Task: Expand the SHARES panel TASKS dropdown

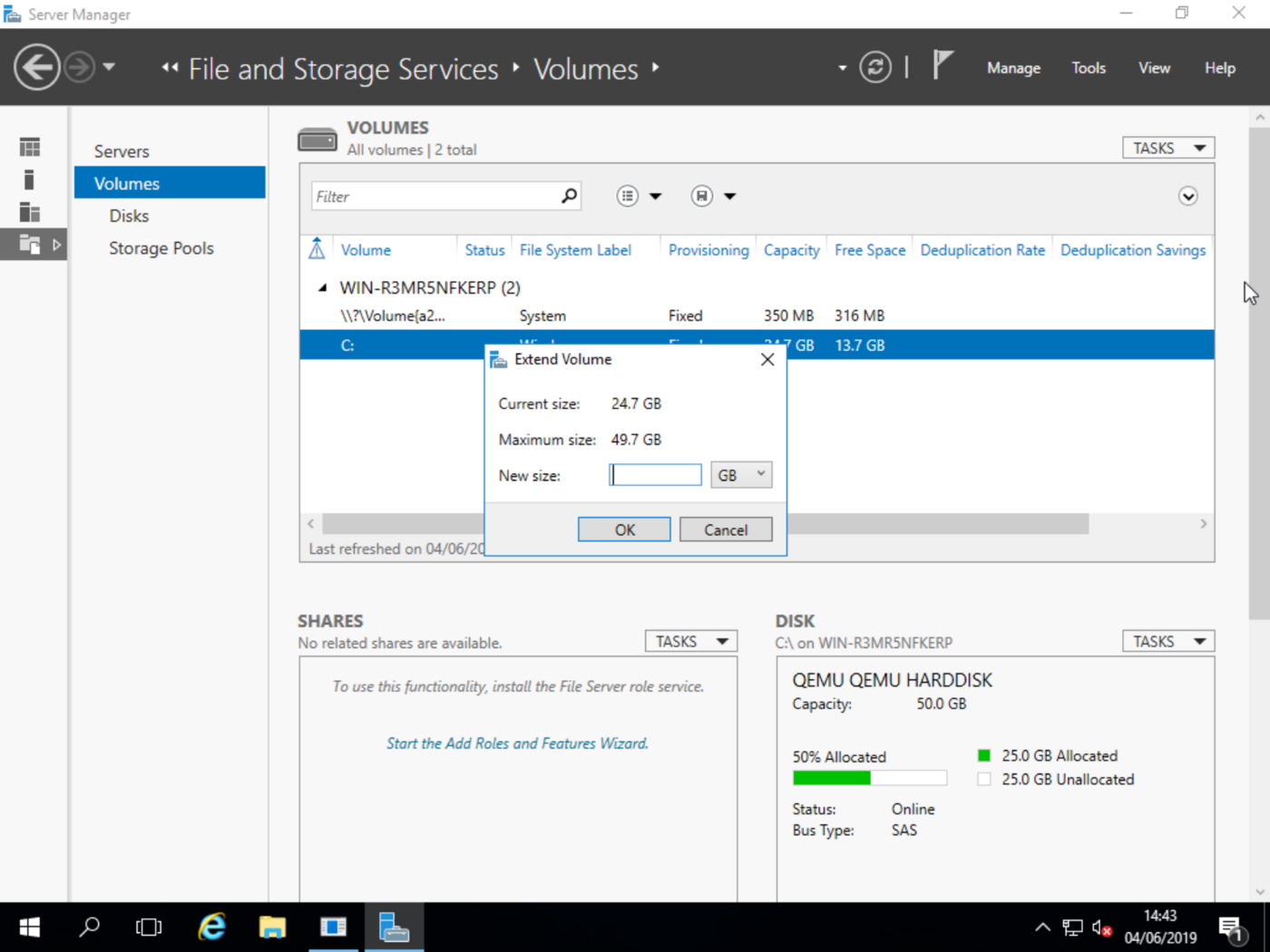Action: [x=690, y=641]
